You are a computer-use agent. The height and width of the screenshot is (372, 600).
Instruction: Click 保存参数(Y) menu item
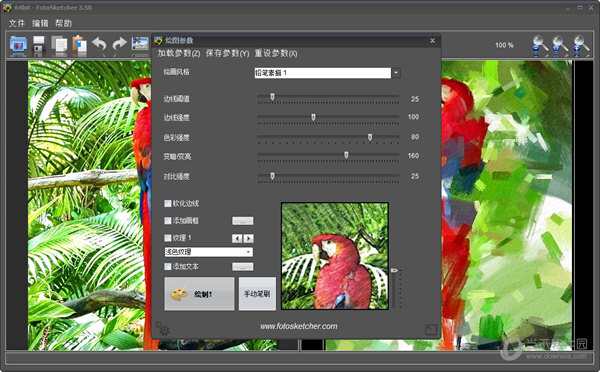pos(227,53)
